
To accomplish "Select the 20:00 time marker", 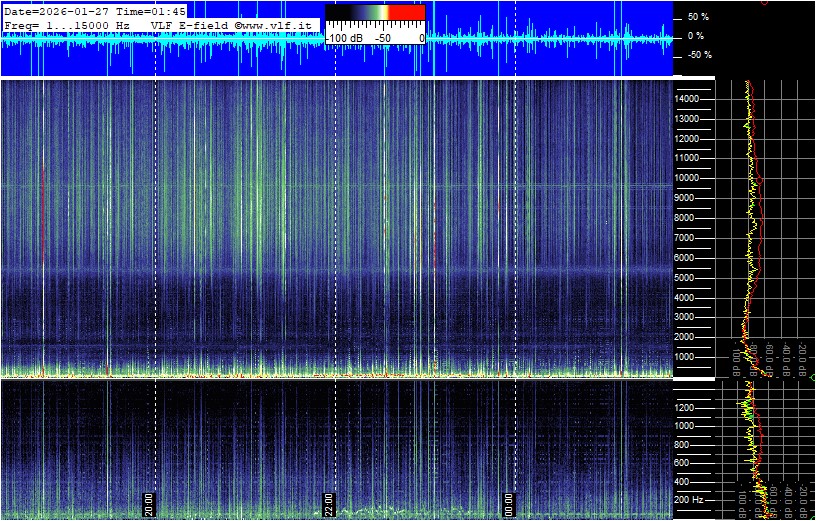I will (x=149, y=503).
